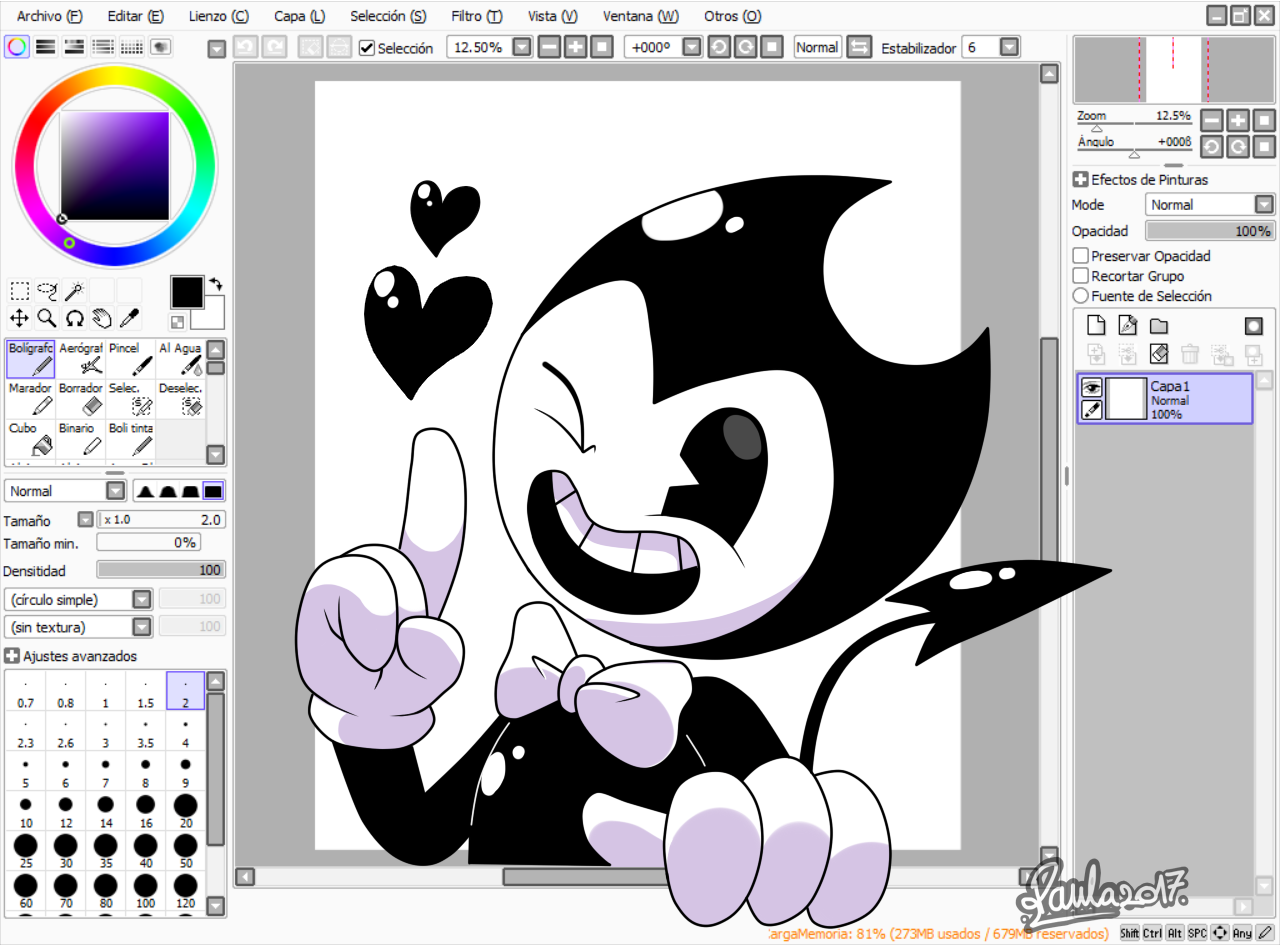Open the sin textura dropdown
Image resolution: width=1281 pixels, height=946 pixels.
[x=142, y=627]
